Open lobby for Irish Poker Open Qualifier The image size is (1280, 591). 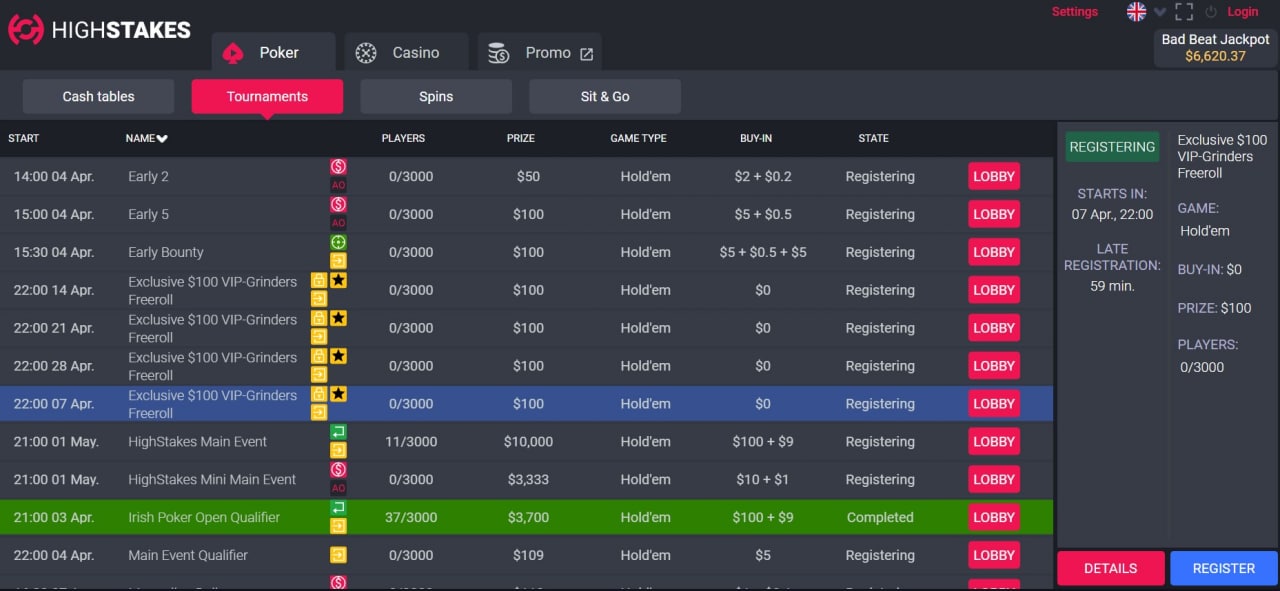(993, 517)
